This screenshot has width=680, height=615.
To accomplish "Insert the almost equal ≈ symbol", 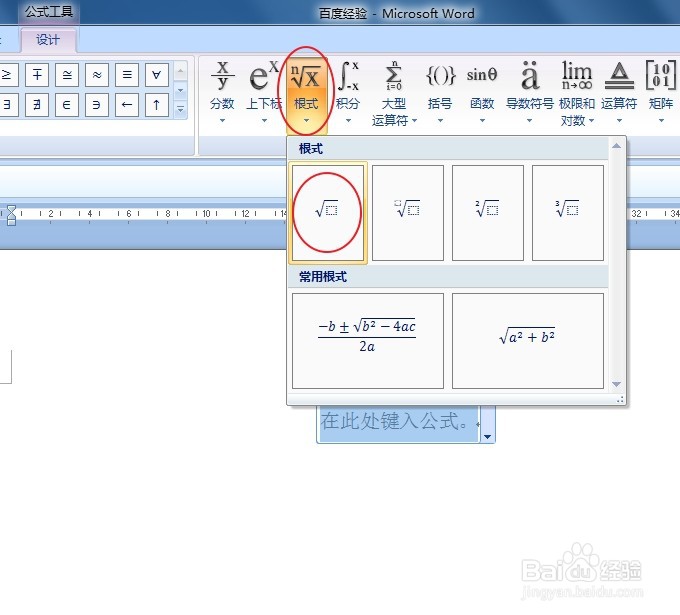I will pyautogui.click(x=97, y=75).
